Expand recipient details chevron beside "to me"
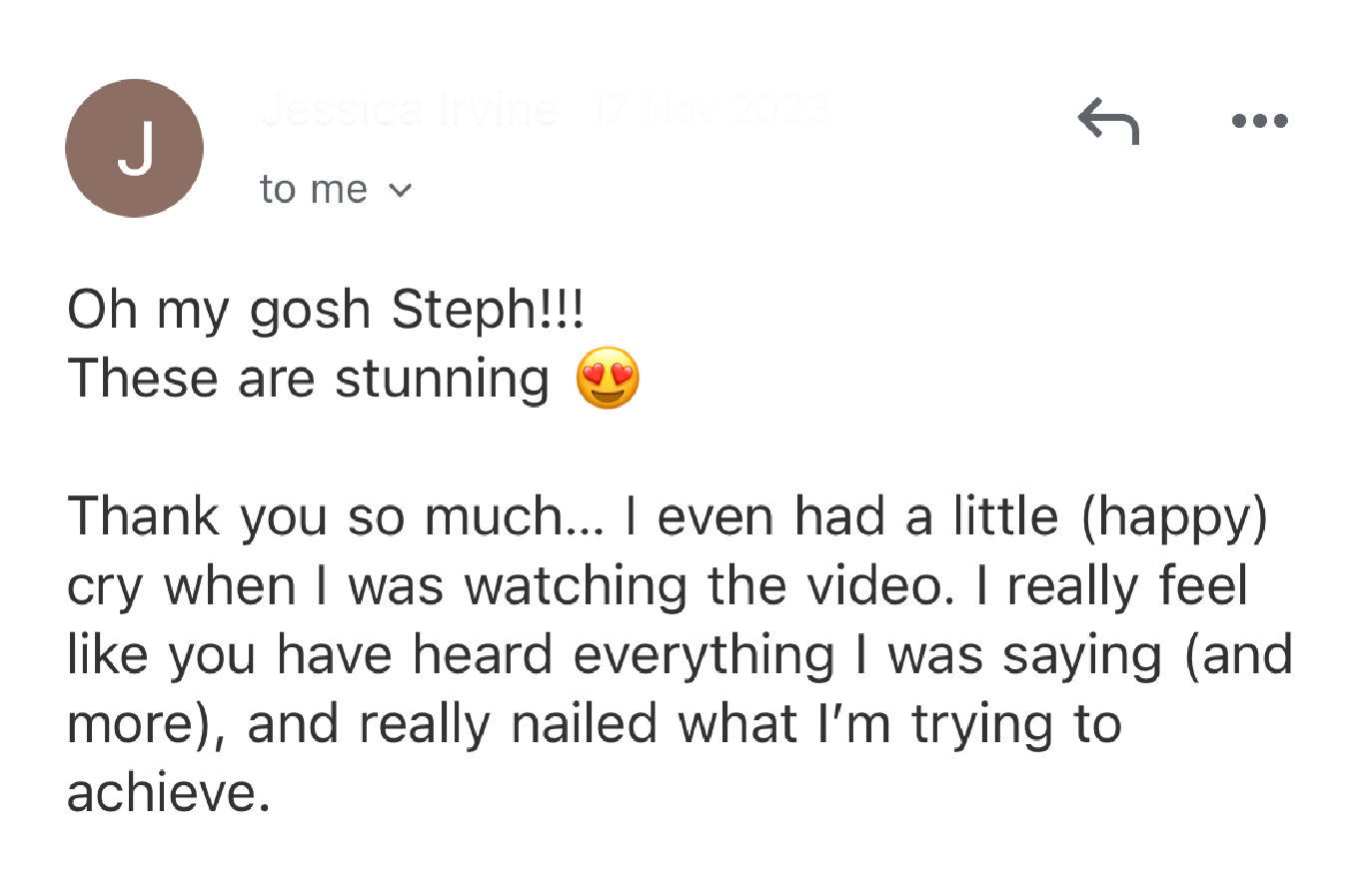The height and width of the screenshot is (894, 1372). tap(400, 190)
